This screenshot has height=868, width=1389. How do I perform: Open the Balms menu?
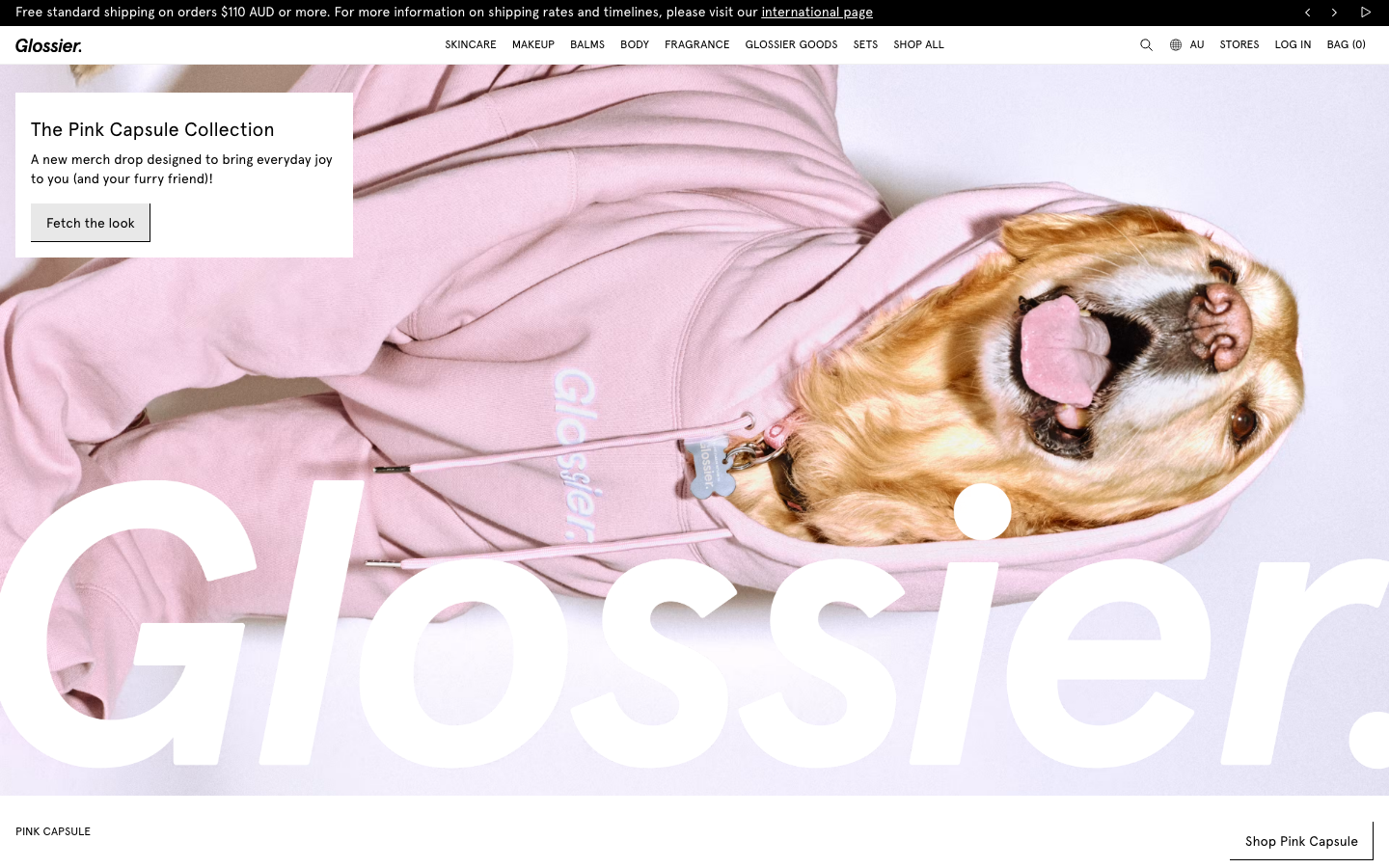click(587, 45)
